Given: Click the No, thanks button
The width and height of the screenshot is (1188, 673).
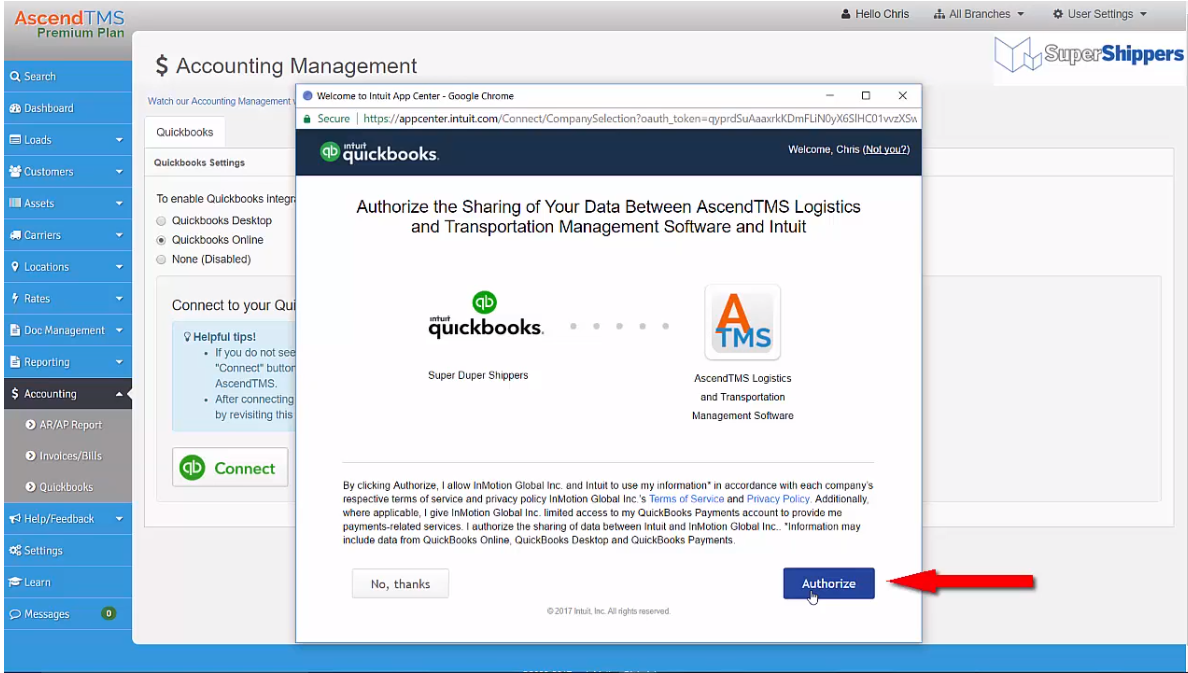Looking at the screenshot, I should coord(400,584).
